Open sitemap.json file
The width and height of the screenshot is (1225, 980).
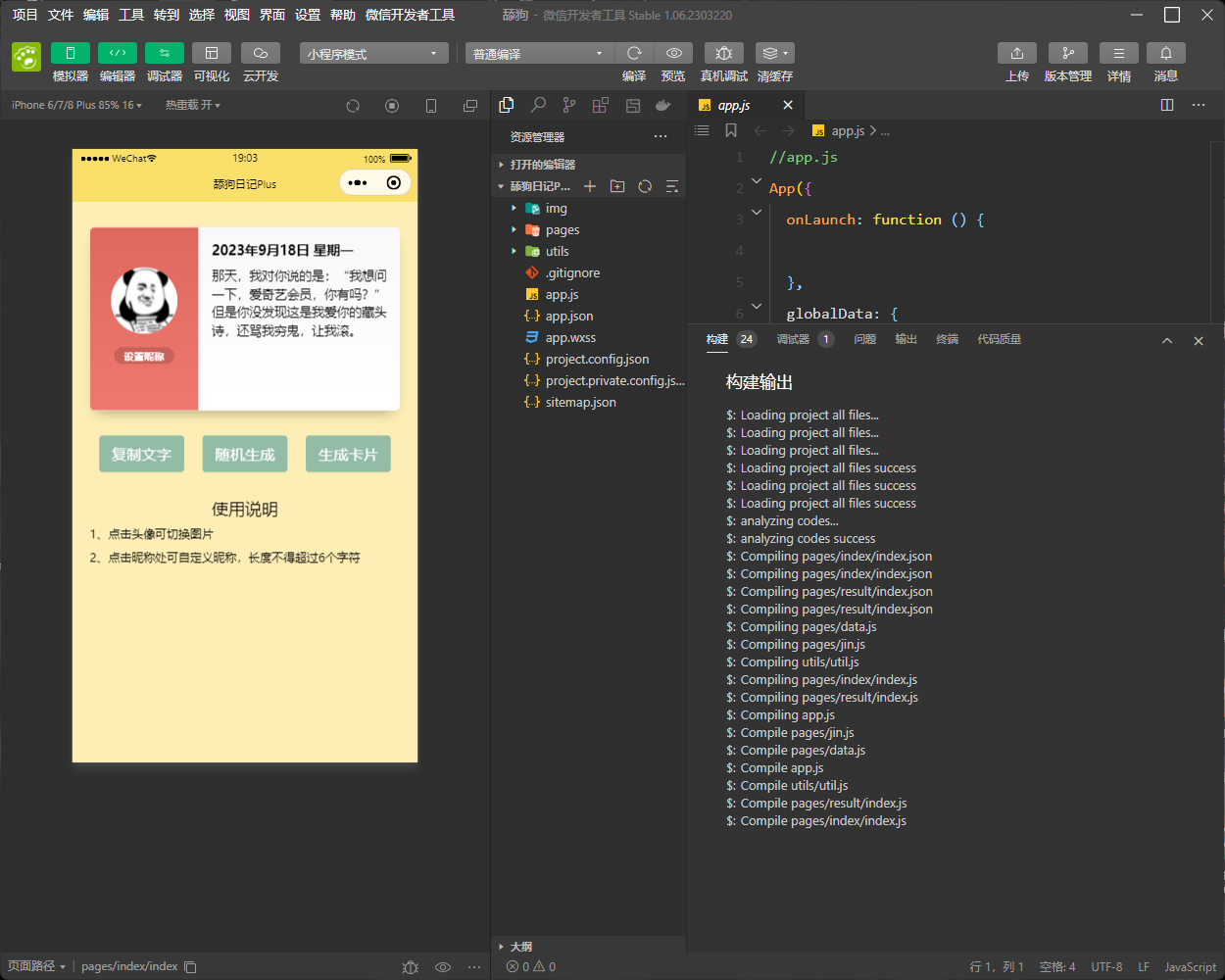589,403
